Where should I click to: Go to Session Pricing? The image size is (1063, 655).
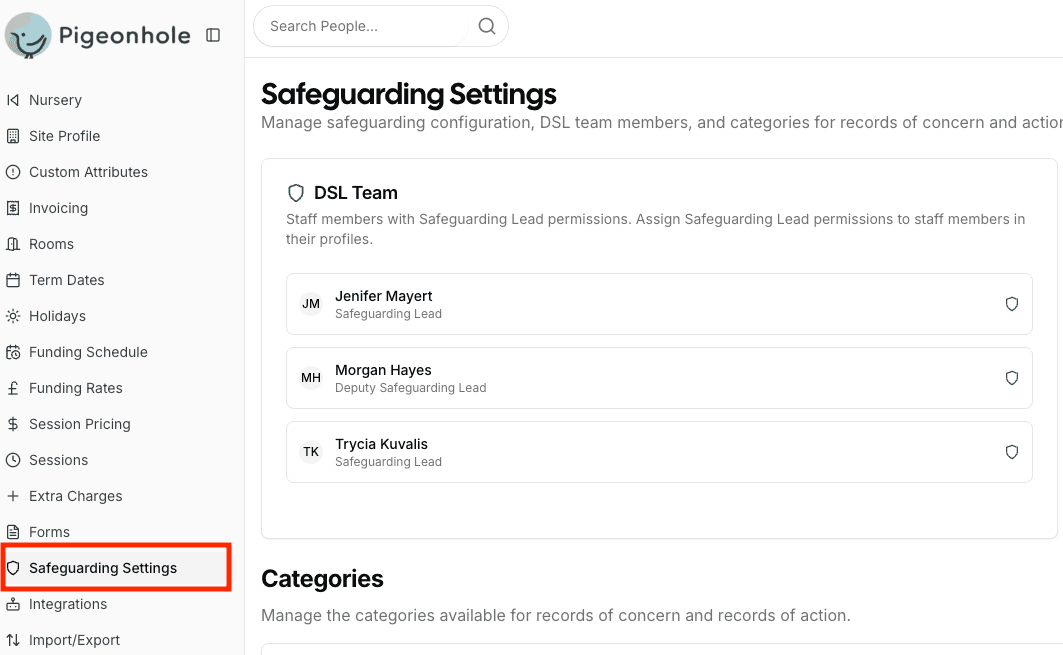pyautogui.click(x=79, y=424)
